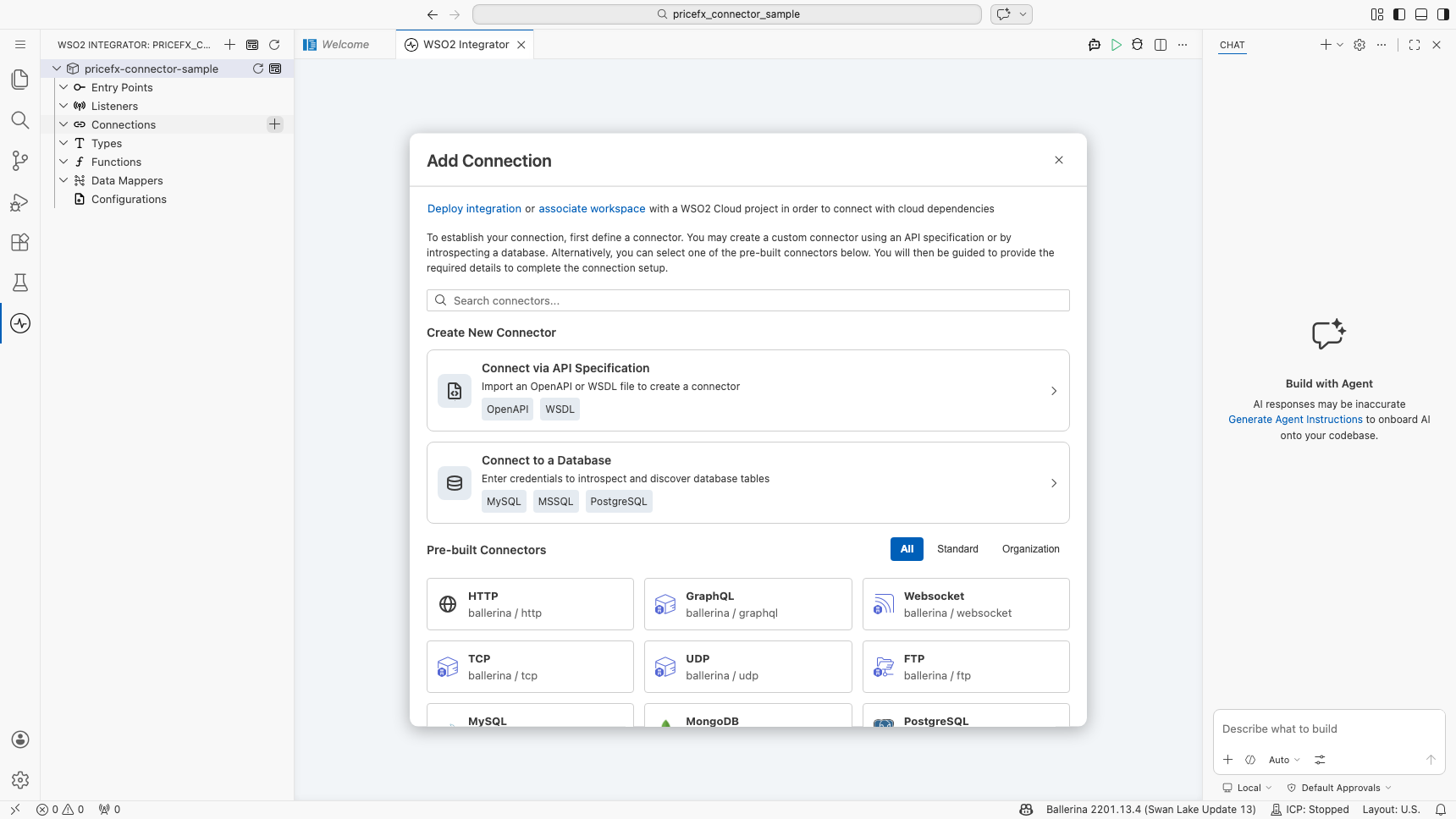Close the Add Connection dialog
Viewport: 1456px width, 819px height.
point(1059,160)
